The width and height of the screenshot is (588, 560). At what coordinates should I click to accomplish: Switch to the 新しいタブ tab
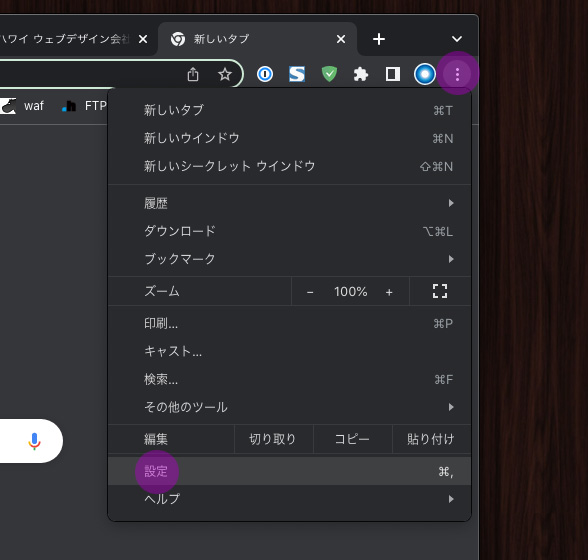click(257, 39)
